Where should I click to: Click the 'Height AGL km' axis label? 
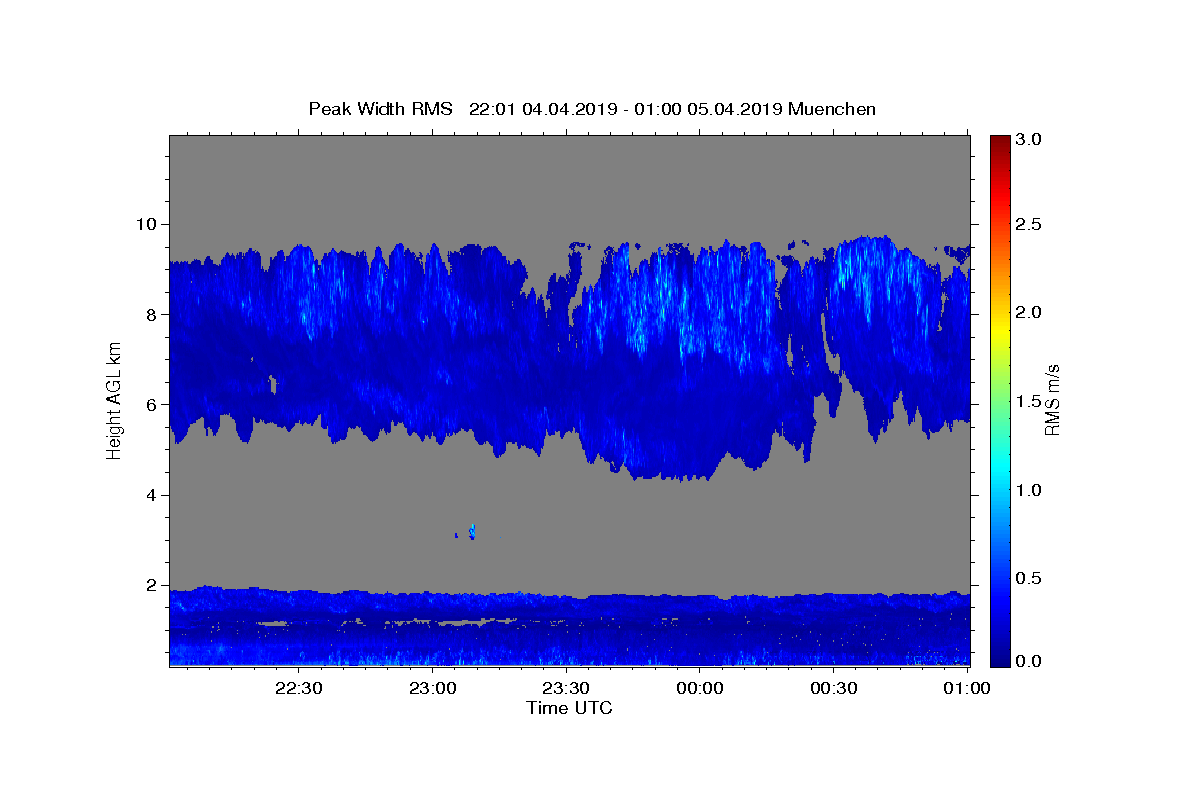[x=114, y=401]
